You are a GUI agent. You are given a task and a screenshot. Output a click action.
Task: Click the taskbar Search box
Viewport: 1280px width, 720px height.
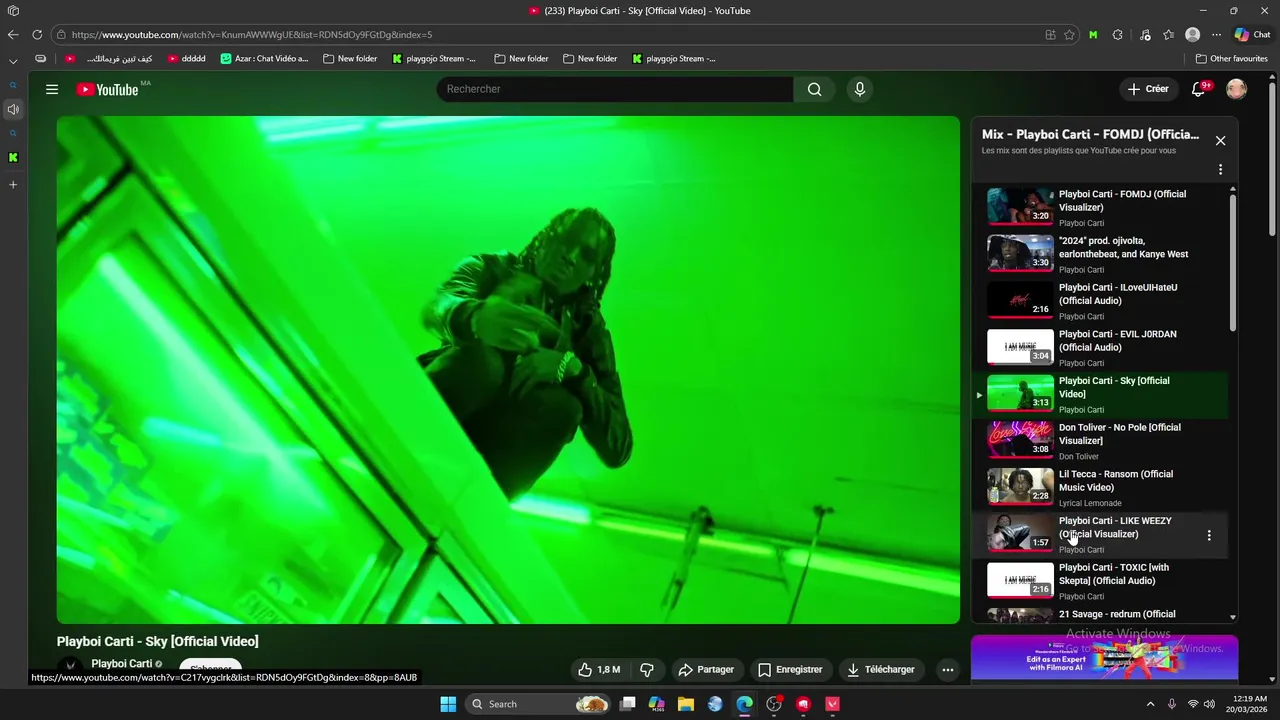538,704
